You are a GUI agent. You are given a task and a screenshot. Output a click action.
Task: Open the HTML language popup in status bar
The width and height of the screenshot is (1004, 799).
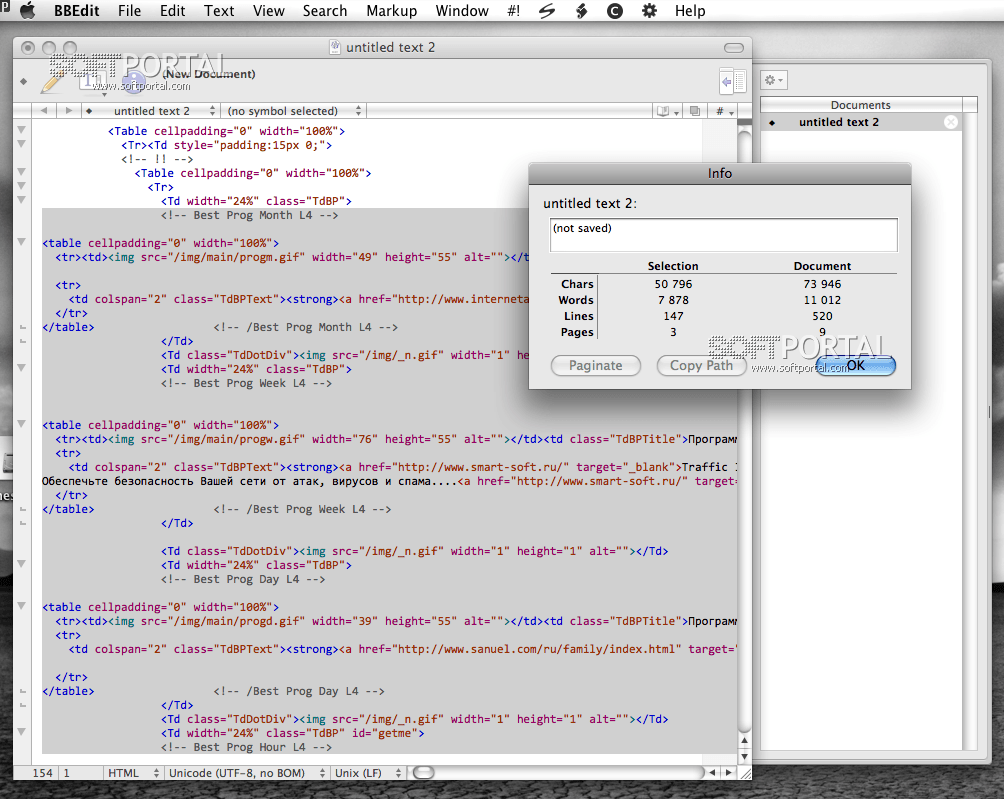133,773
